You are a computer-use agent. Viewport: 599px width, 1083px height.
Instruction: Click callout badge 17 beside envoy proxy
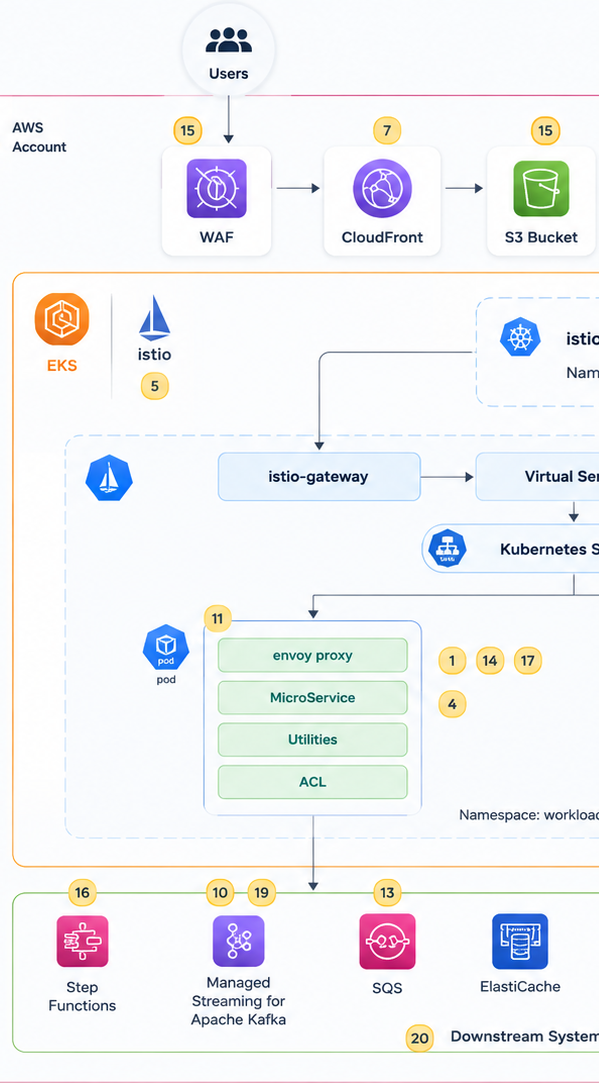click(528, 661)
